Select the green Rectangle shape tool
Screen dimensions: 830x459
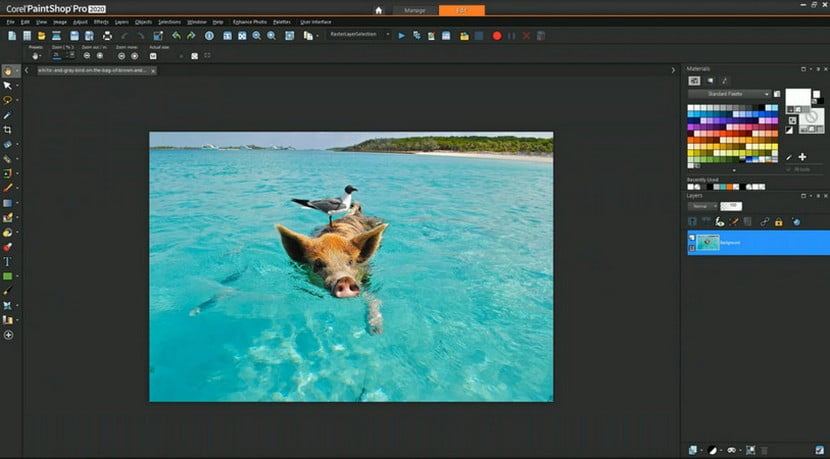(7, 276)
